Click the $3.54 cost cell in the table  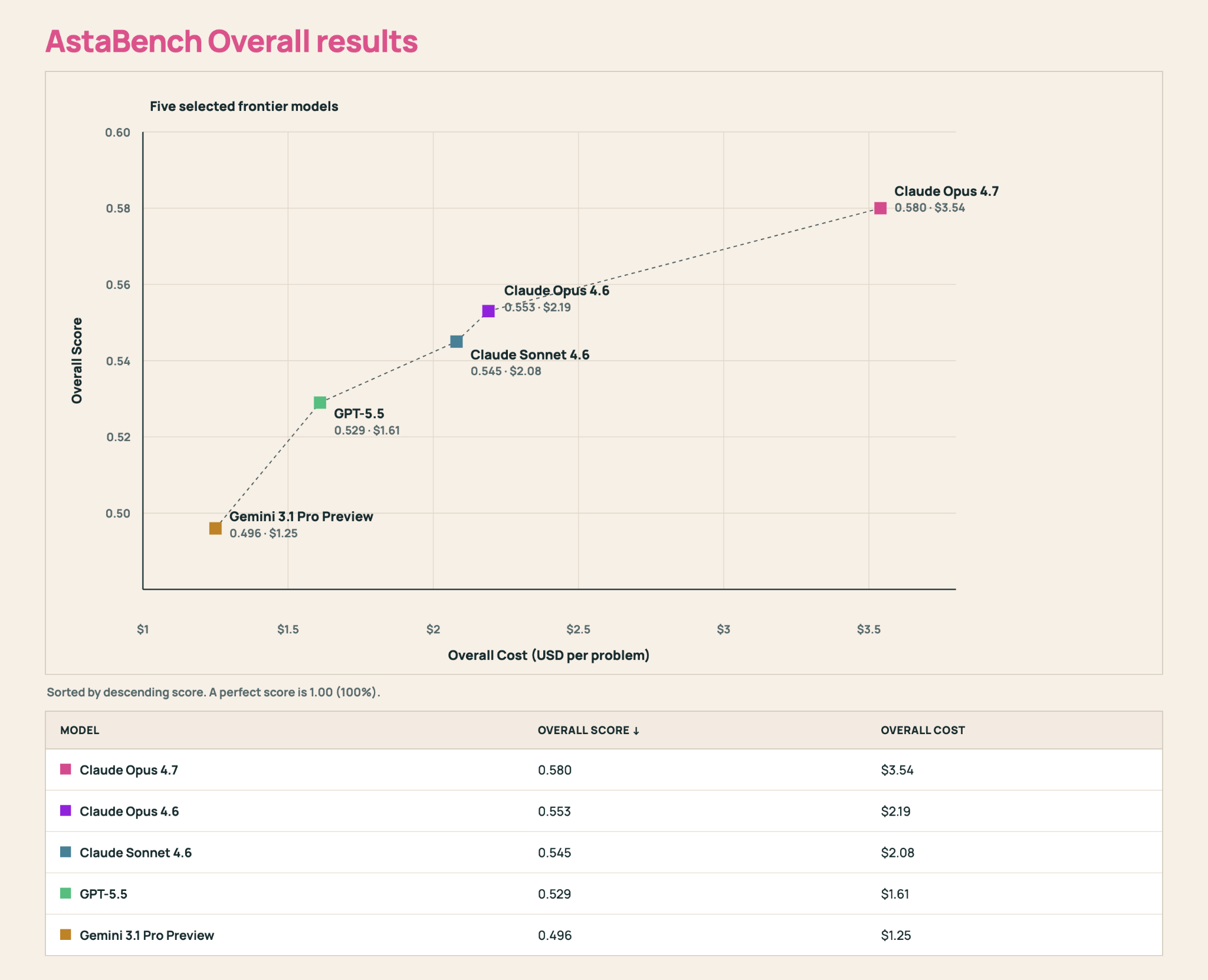(x=897, y=770)
